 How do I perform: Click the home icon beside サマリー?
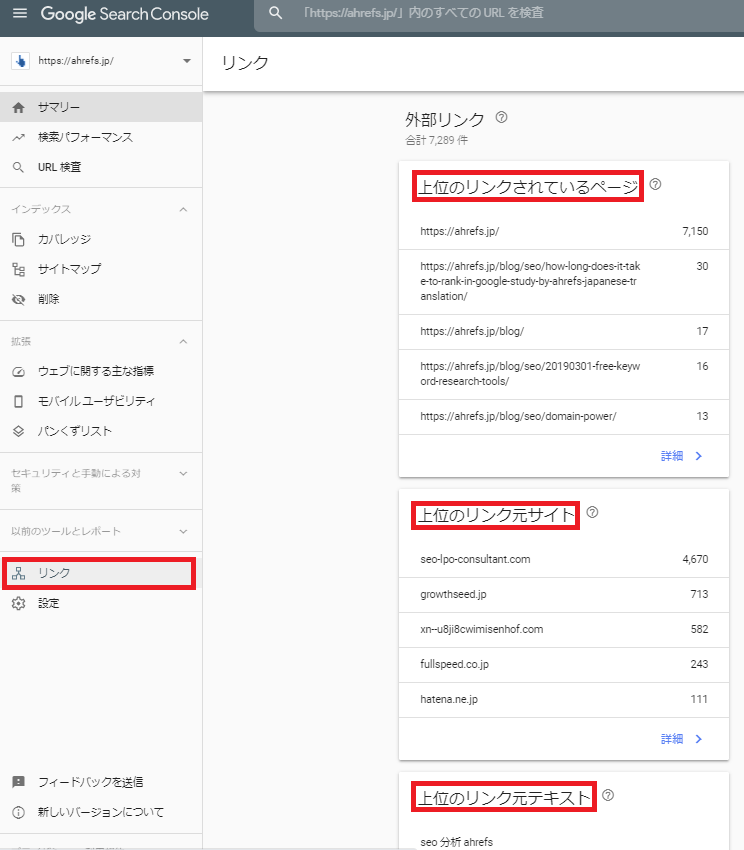(18, 107)
